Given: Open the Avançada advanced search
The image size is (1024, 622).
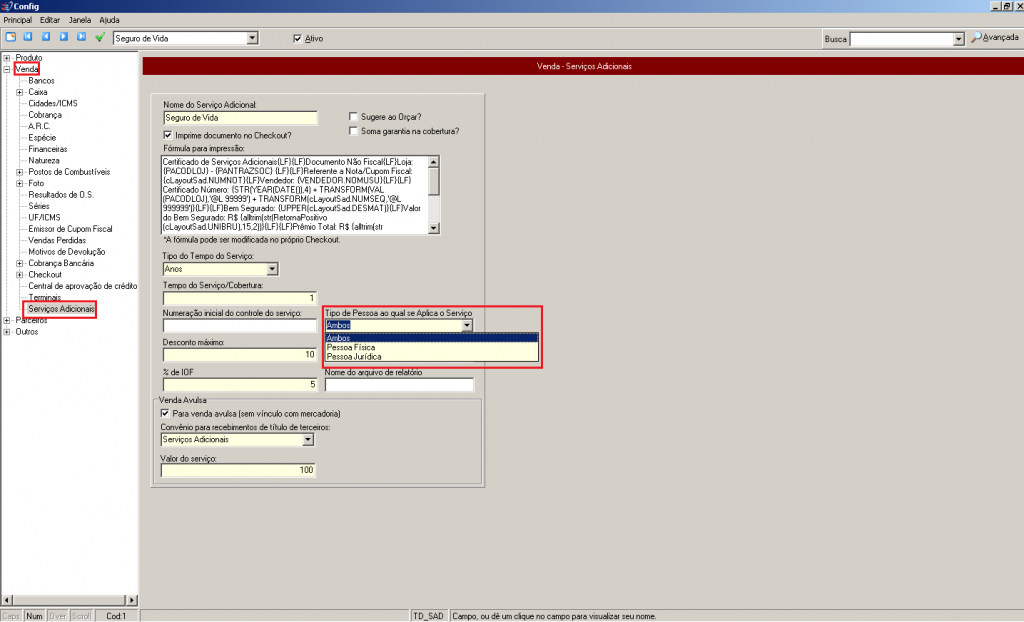Looking at the screenshot, I should (x=994, y=38).
